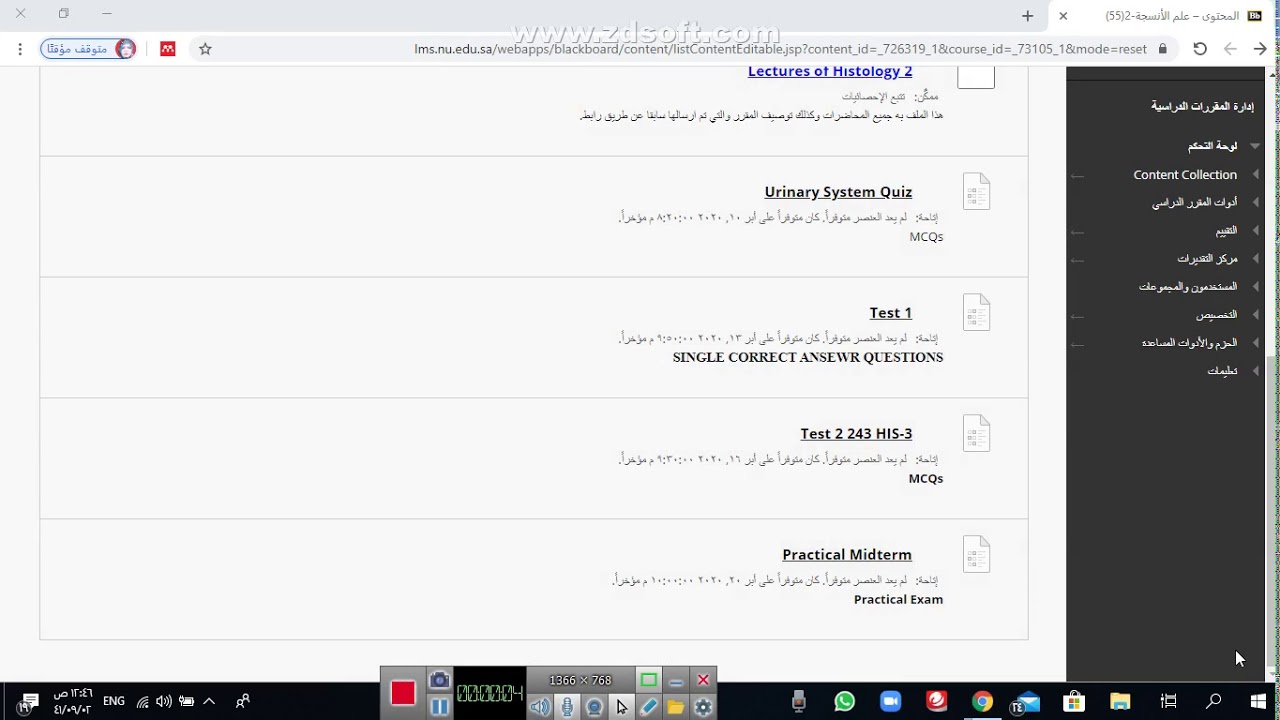Reload the page in Chrome
Image resolution: width=1280 pixels, height=720 pixels.
pos(1200,48)
